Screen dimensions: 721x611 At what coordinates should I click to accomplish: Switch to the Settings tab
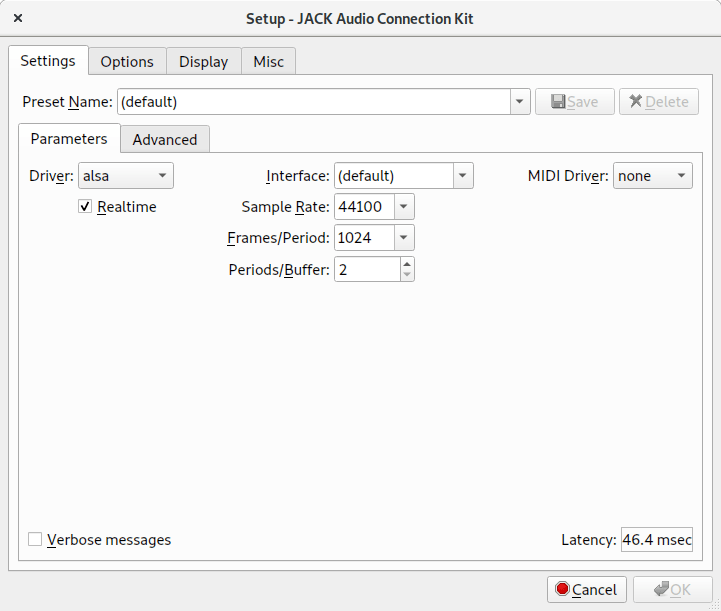pos(48,61)
